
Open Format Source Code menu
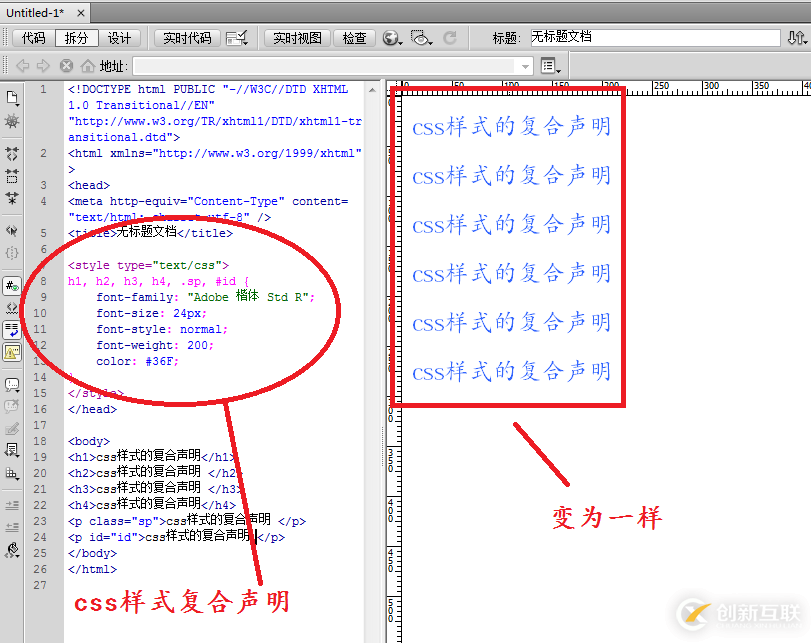[x=12, y=550]
